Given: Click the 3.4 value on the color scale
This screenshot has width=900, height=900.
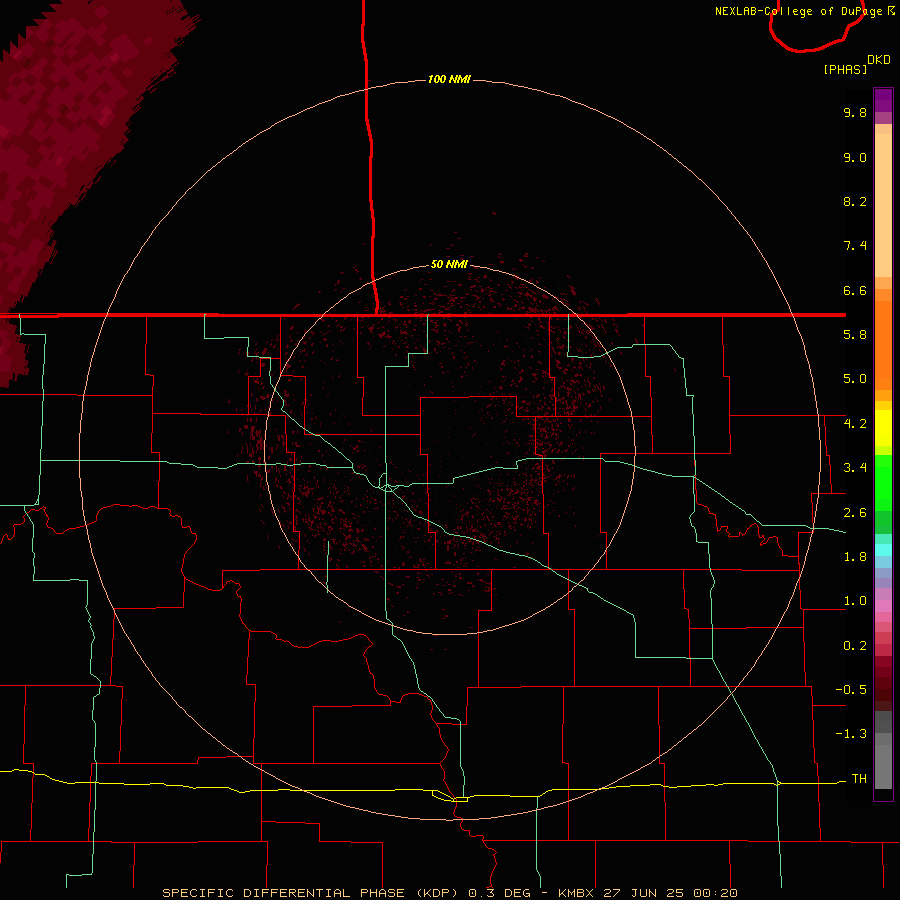Looking at the screenshot, I should coord(855,468).
